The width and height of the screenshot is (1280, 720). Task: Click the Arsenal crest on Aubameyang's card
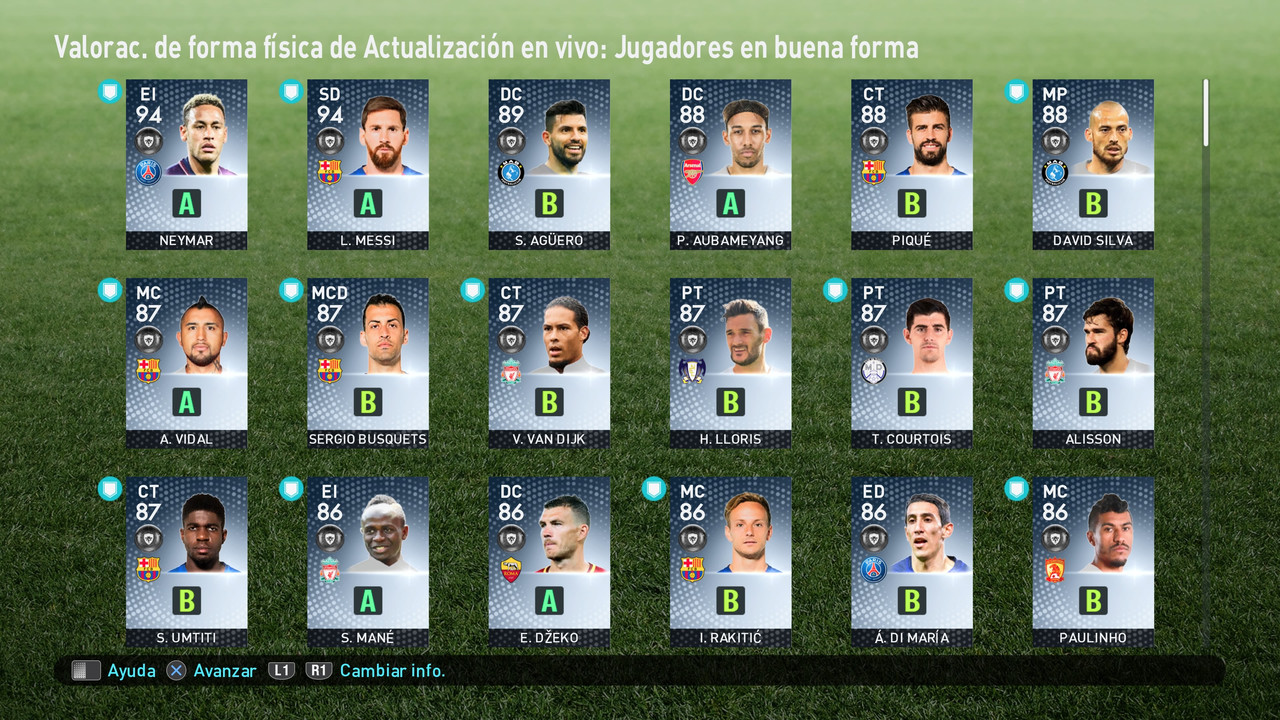[x=692, y=172]
